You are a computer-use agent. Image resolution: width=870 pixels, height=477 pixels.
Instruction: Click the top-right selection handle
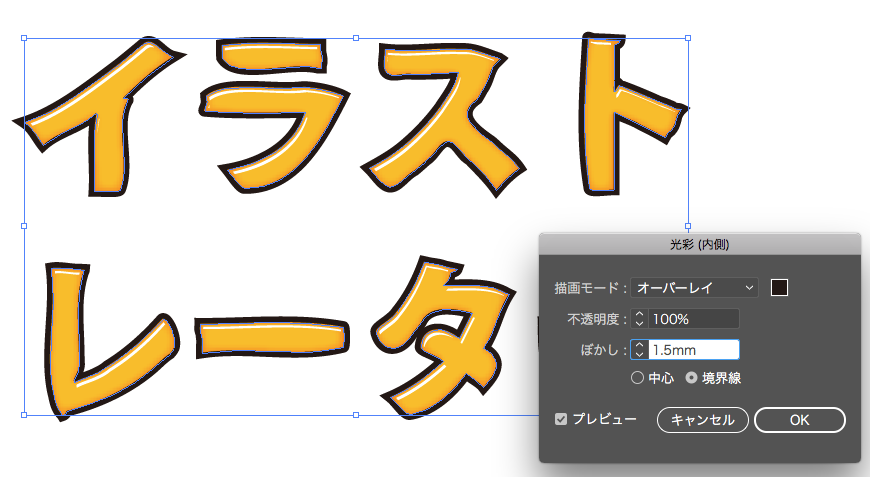pos(688,38)
